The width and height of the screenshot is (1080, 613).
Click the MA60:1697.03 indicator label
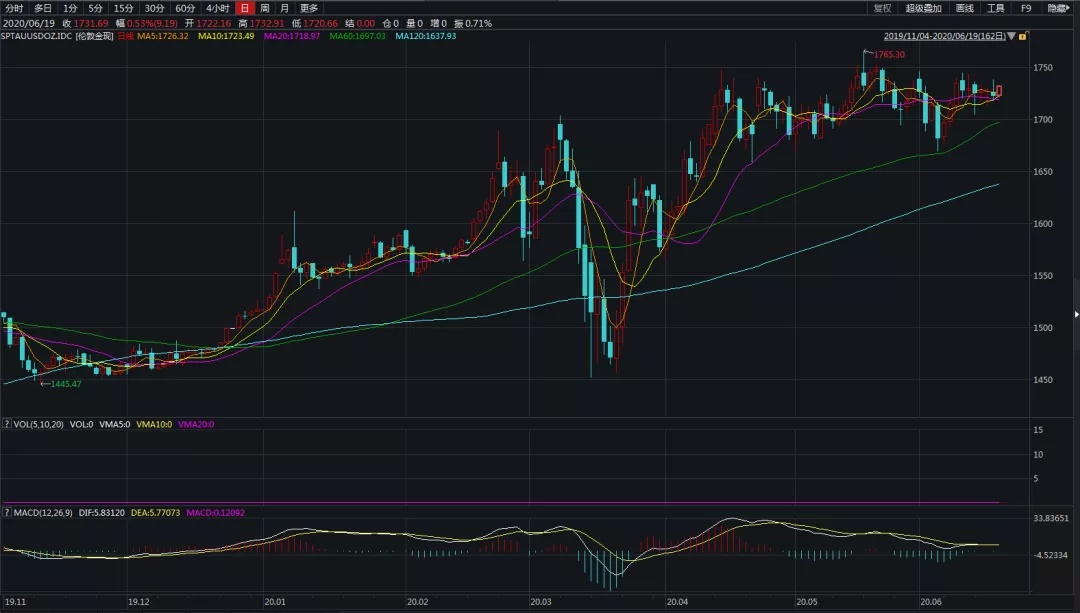pyautogui.click(x=357, y=36)
